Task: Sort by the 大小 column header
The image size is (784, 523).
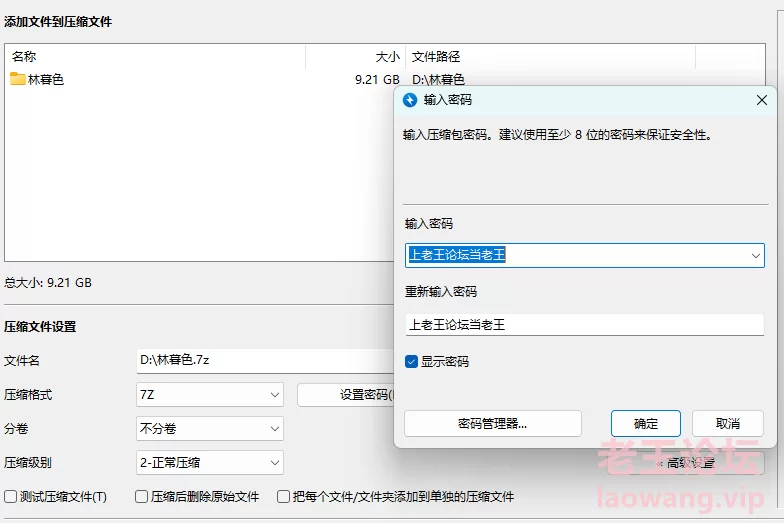Action: (355, 57)
